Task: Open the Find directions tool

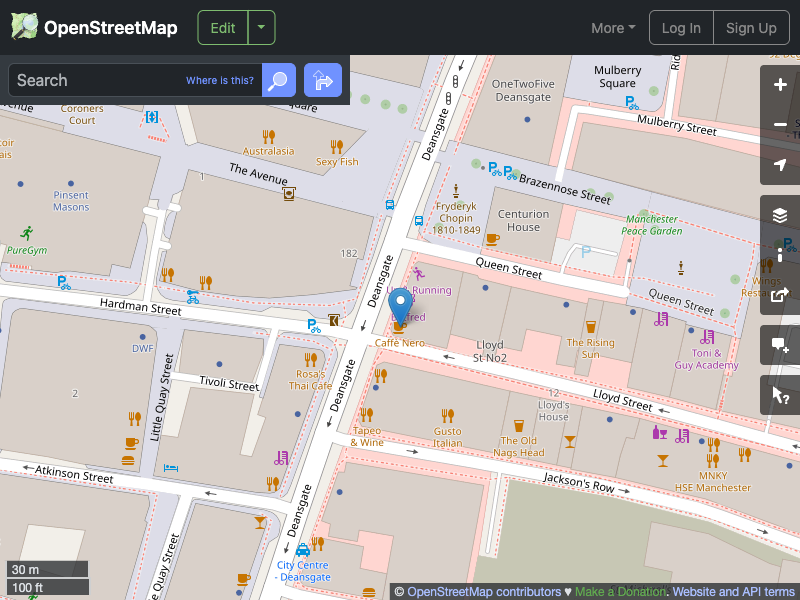Action: coord(322,80)
